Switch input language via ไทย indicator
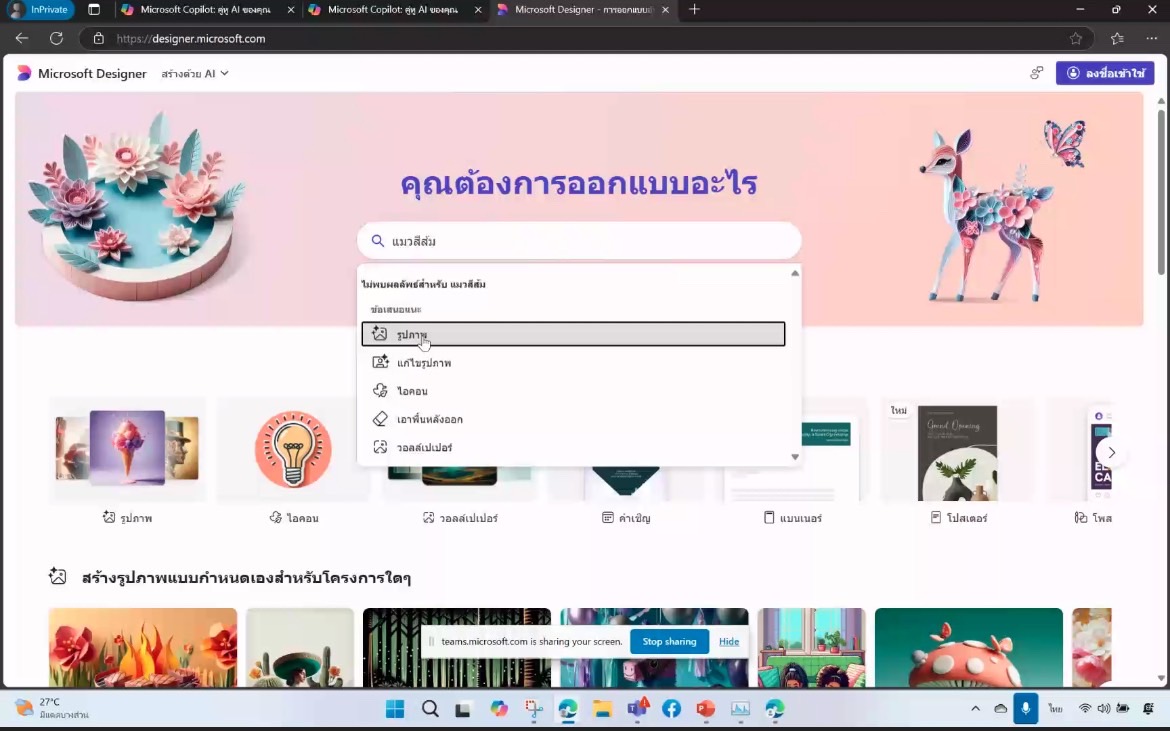The width and height of the screenshot is (1170, 731). 1055,709
